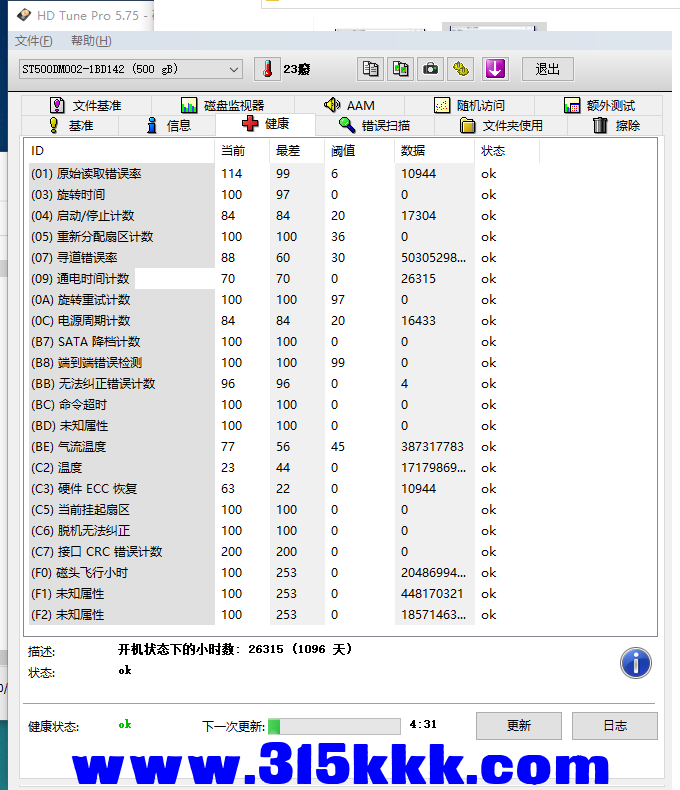Click the pink download arrow icon
Screen dimensions: 680x790
(495, 69)
